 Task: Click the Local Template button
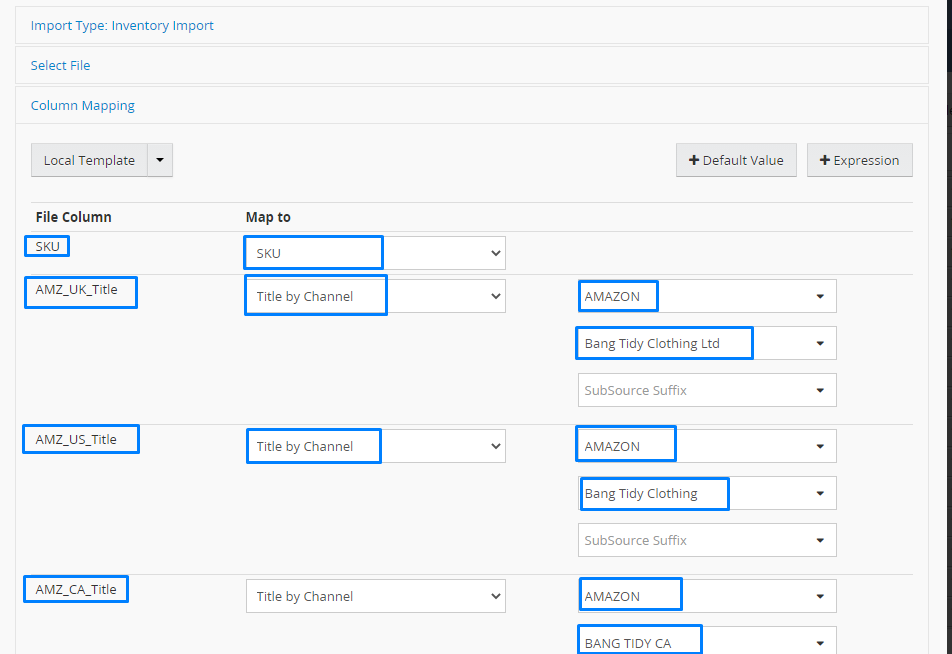pos(89,160)
